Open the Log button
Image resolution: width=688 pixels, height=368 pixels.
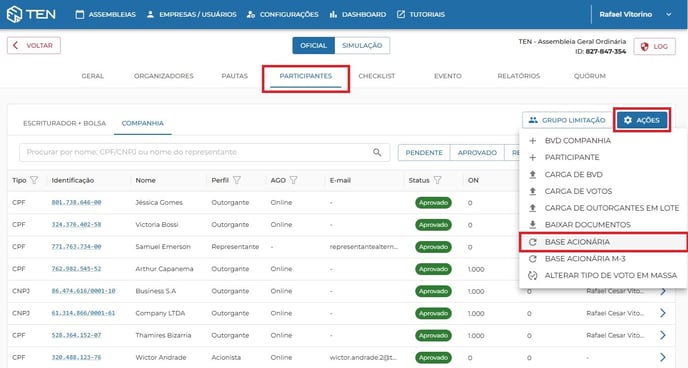pyautogui.click(x=654, y=46)
